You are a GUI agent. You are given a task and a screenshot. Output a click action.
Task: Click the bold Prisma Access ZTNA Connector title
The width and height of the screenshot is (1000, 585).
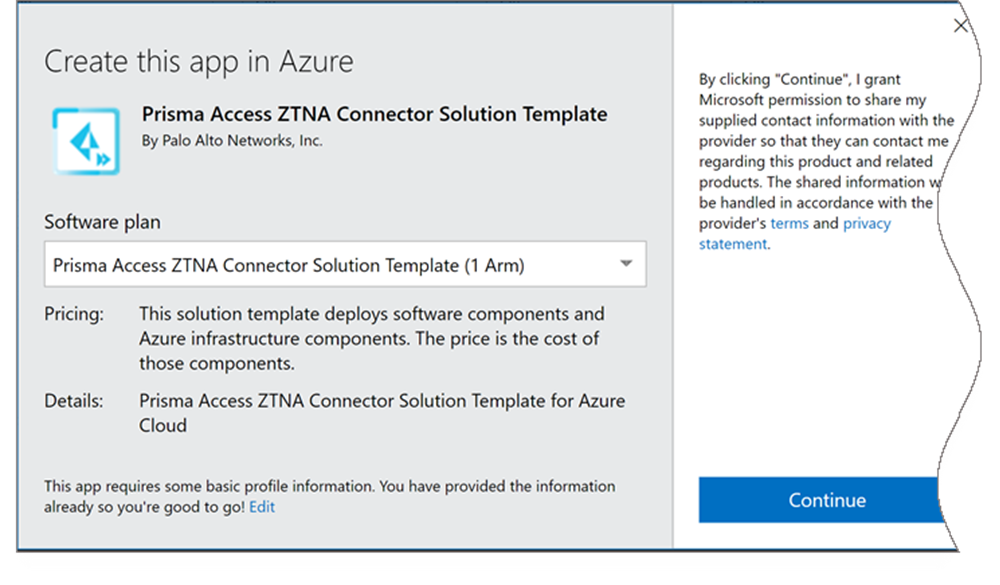[374, 114]
